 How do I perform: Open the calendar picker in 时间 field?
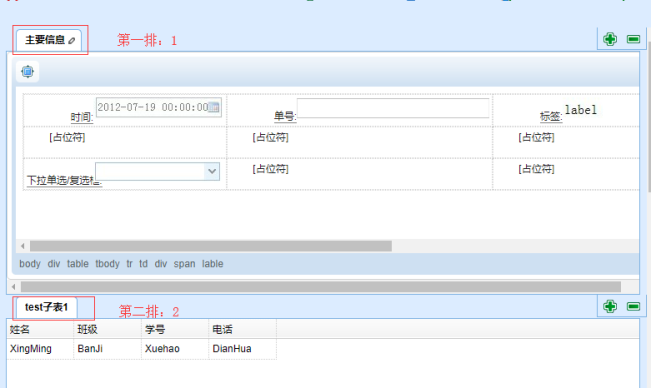coord(213,107)
